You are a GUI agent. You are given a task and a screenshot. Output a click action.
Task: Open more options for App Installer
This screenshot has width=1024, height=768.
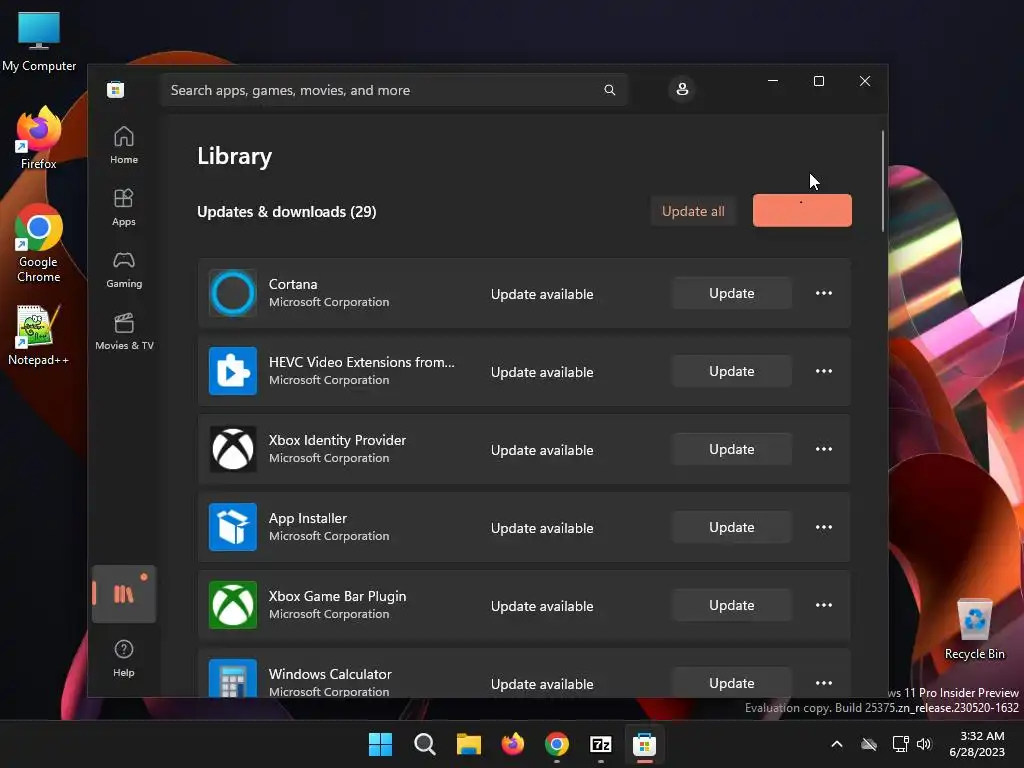[x=824, y=527]
